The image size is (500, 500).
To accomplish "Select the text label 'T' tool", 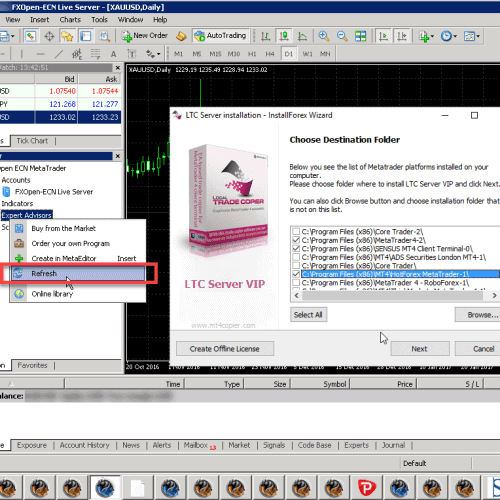I will point(132,54).
